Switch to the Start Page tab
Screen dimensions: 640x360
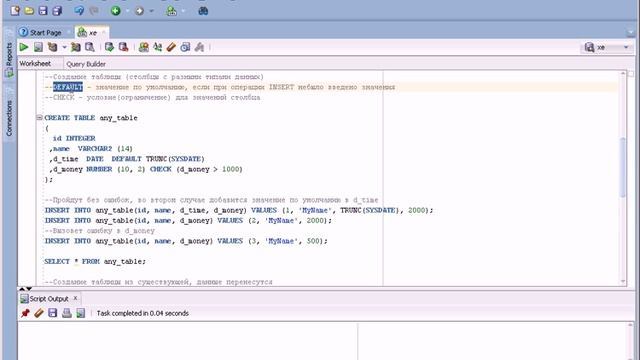click(x=41, y=32)
